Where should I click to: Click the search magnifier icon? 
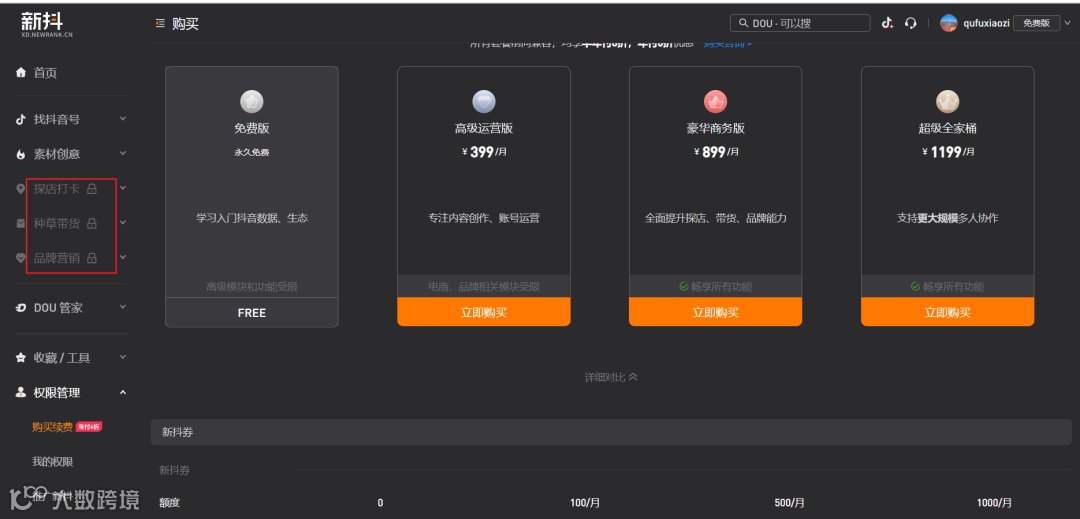pyautogui.click(x=743, y=23)
